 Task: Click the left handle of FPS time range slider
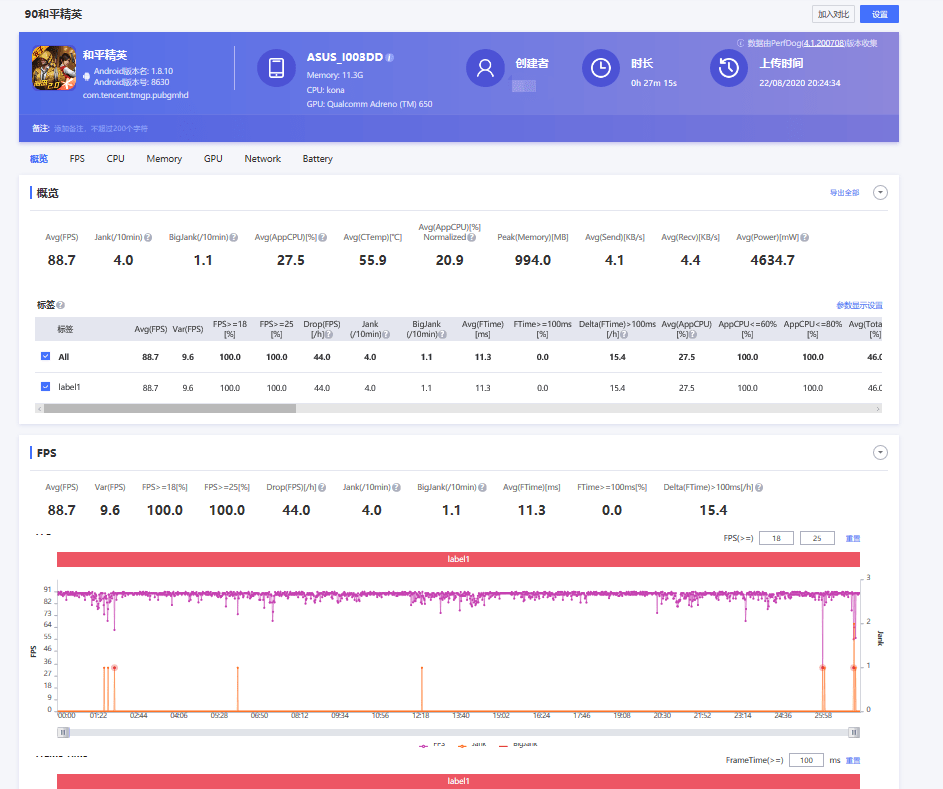coord(63,732)
